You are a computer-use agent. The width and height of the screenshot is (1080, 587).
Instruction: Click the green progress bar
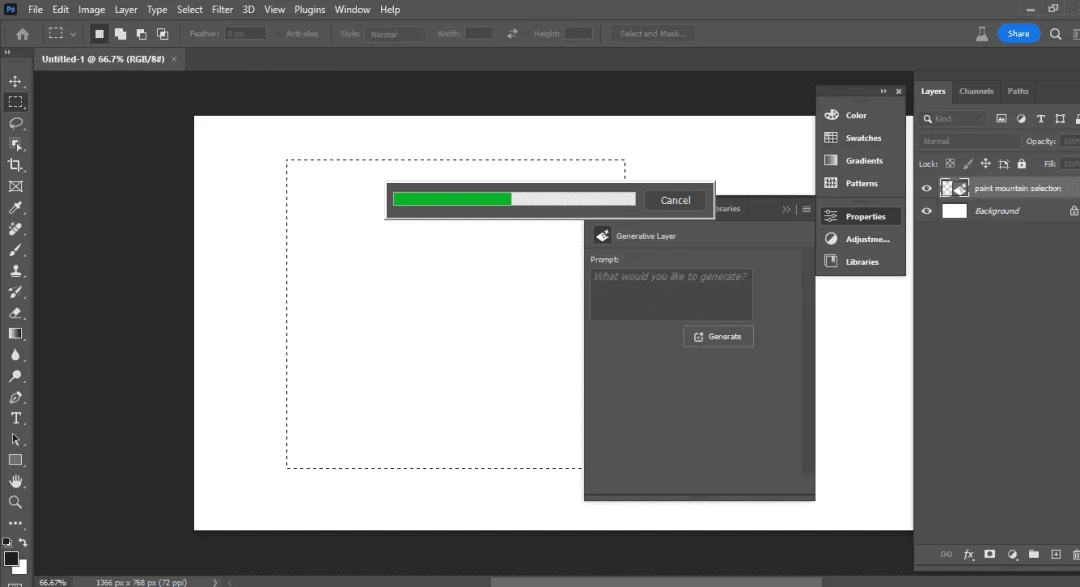pyautogui.click(x=452, y=199)
